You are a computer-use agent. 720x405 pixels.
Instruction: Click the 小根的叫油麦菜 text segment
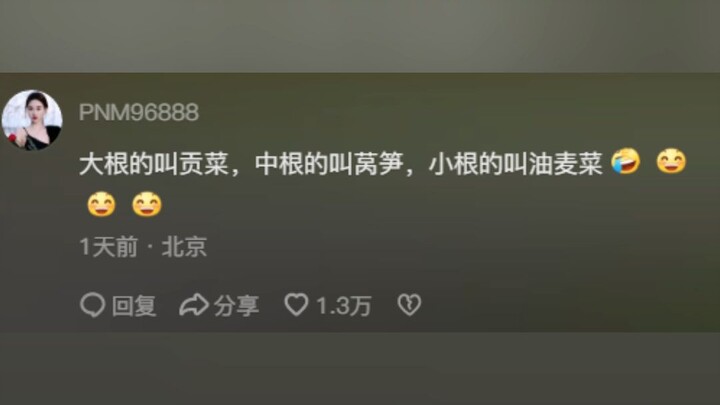tap(516, 163)
